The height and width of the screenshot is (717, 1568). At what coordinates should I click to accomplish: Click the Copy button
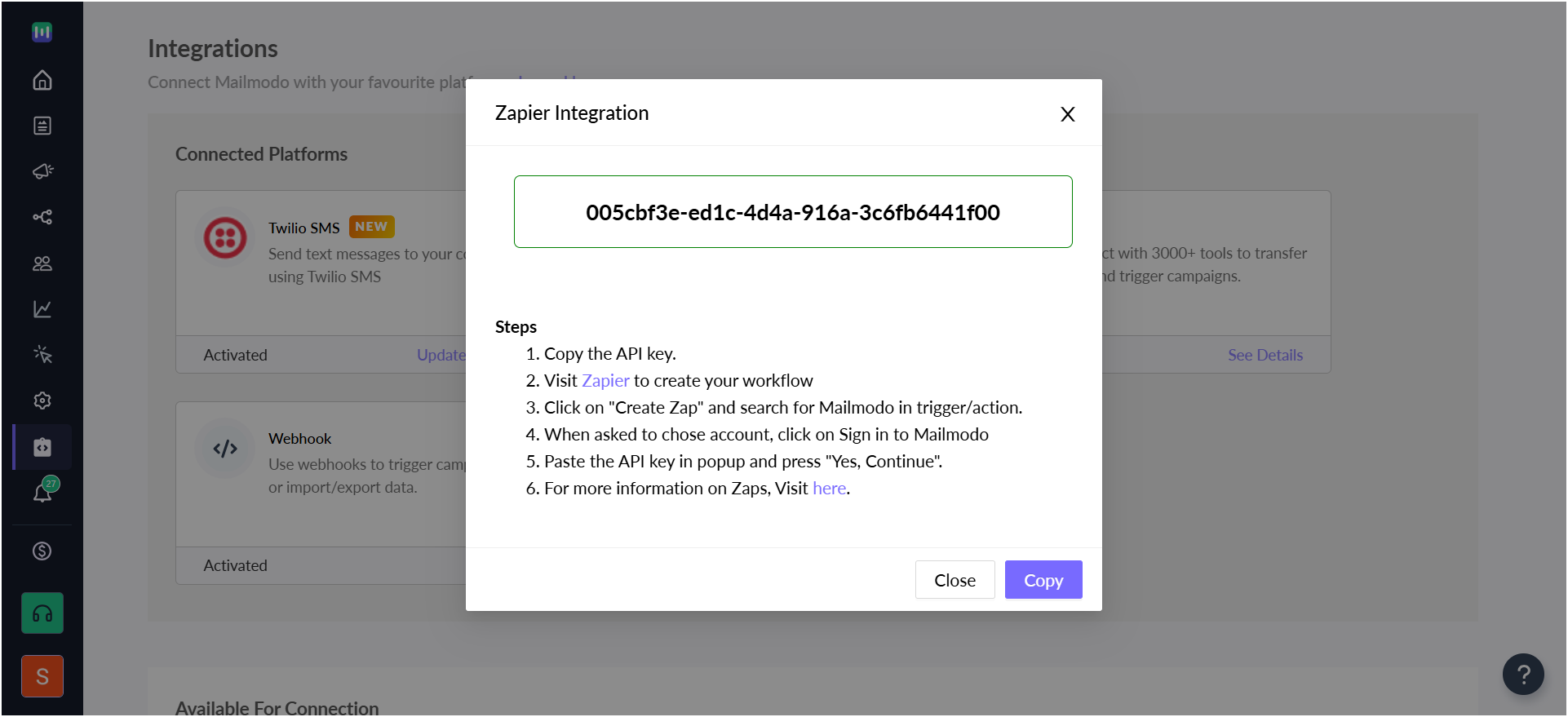(x=1043, y=580)
